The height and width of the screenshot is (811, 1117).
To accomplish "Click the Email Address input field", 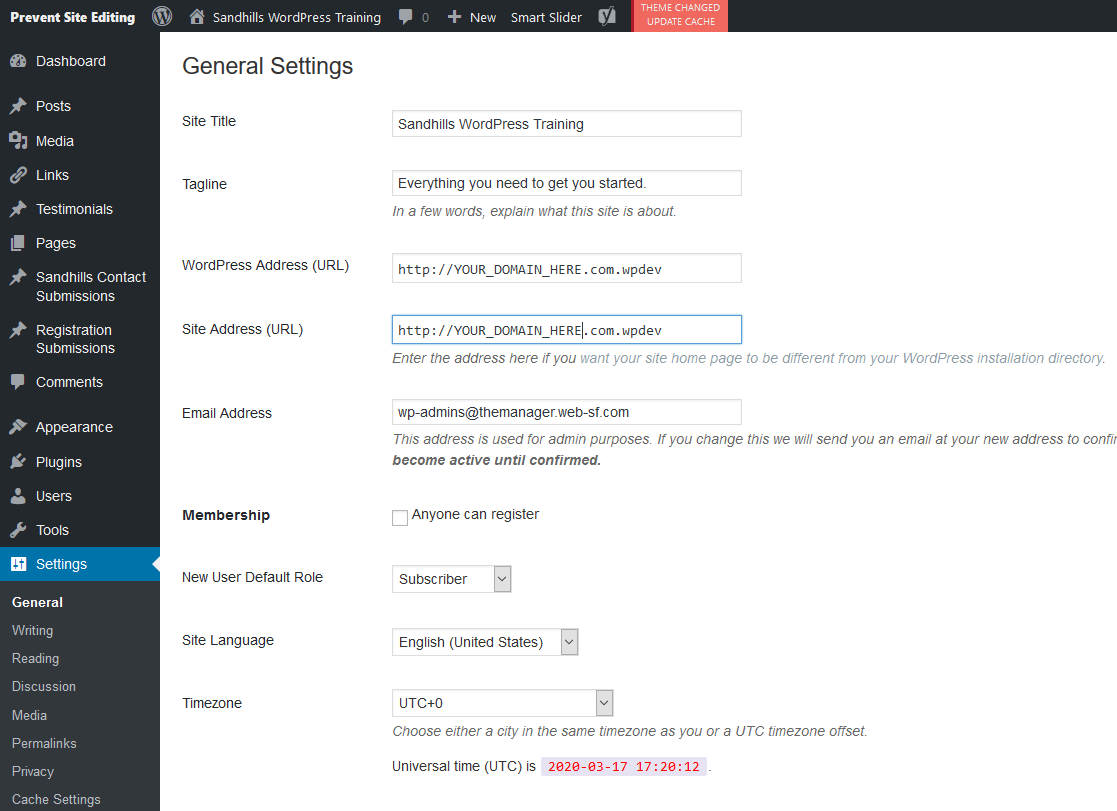I will click(x=566, y=412).
